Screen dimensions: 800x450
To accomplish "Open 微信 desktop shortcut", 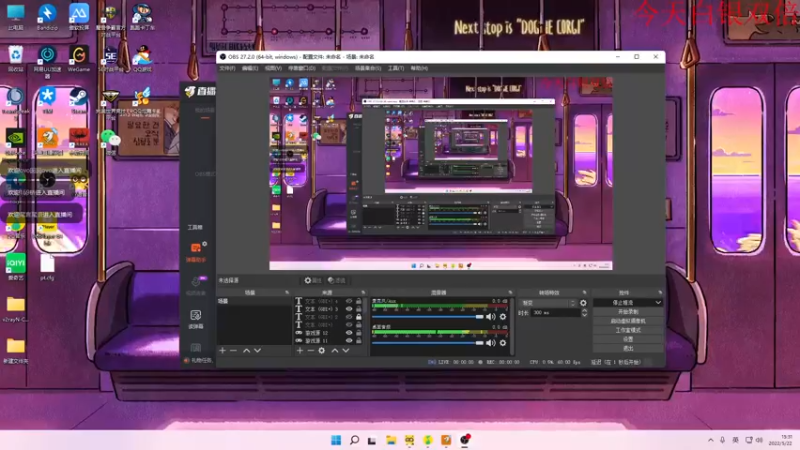I will [x=110, y=141].
